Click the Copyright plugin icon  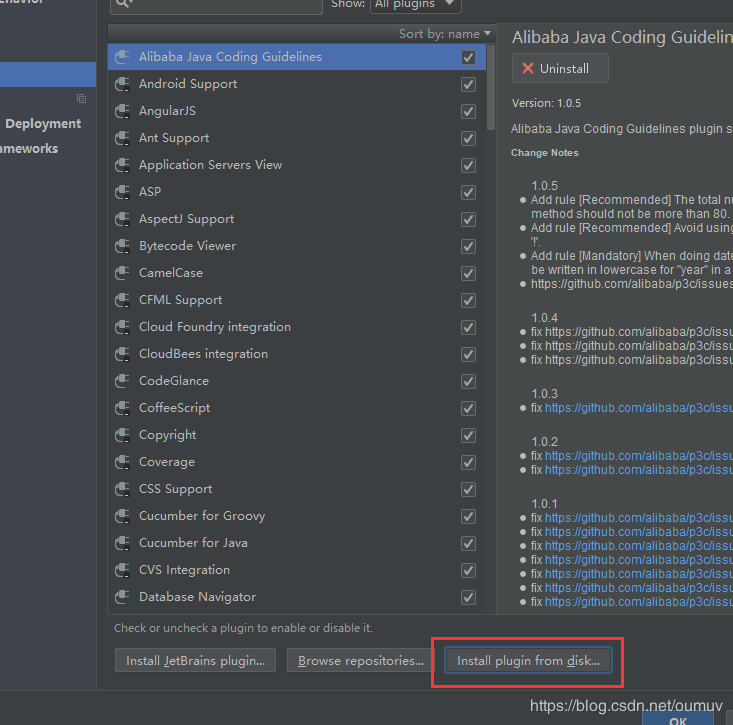coord(122,435)
